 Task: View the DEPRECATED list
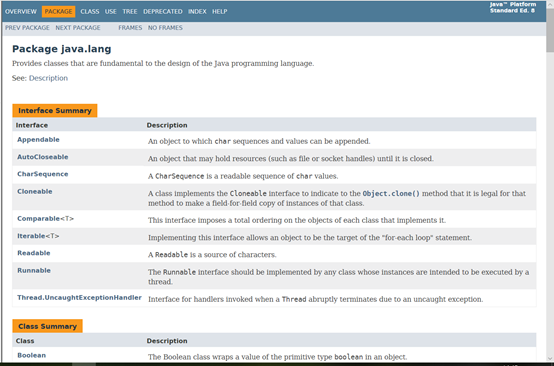click(x=163, y=12)
